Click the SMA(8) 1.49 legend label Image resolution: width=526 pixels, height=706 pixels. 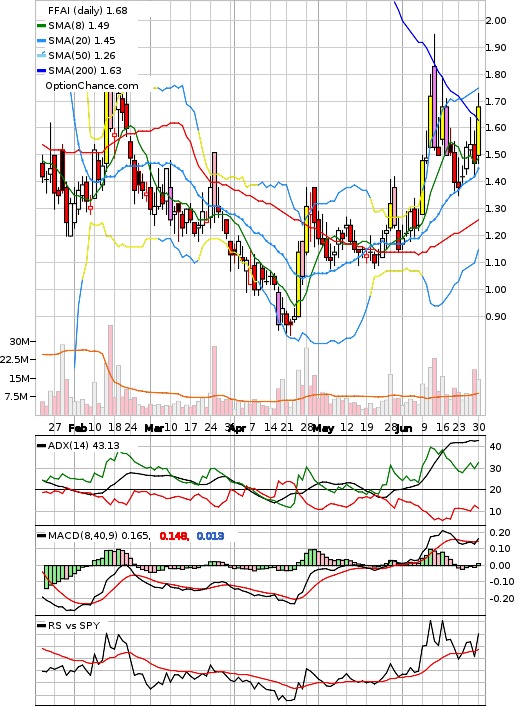click(x=79, y=26)
